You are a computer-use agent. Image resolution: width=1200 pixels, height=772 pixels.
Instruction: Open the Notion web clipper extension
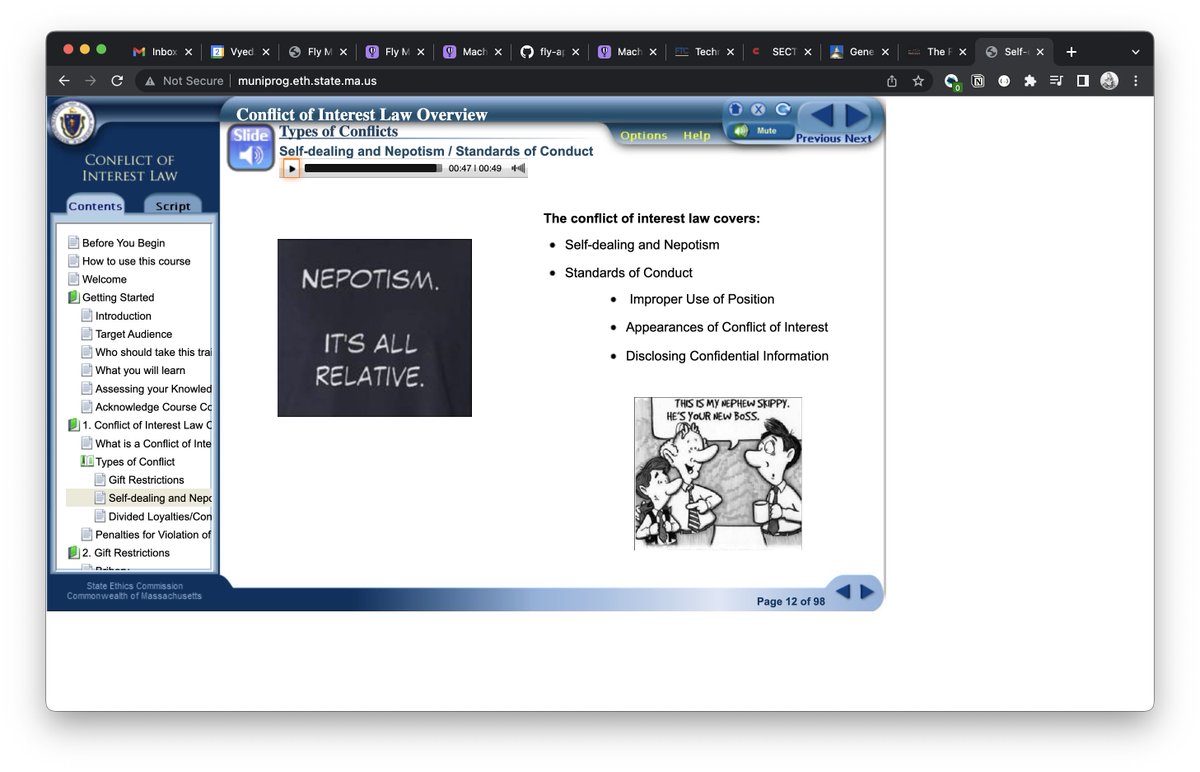(978, 81)
